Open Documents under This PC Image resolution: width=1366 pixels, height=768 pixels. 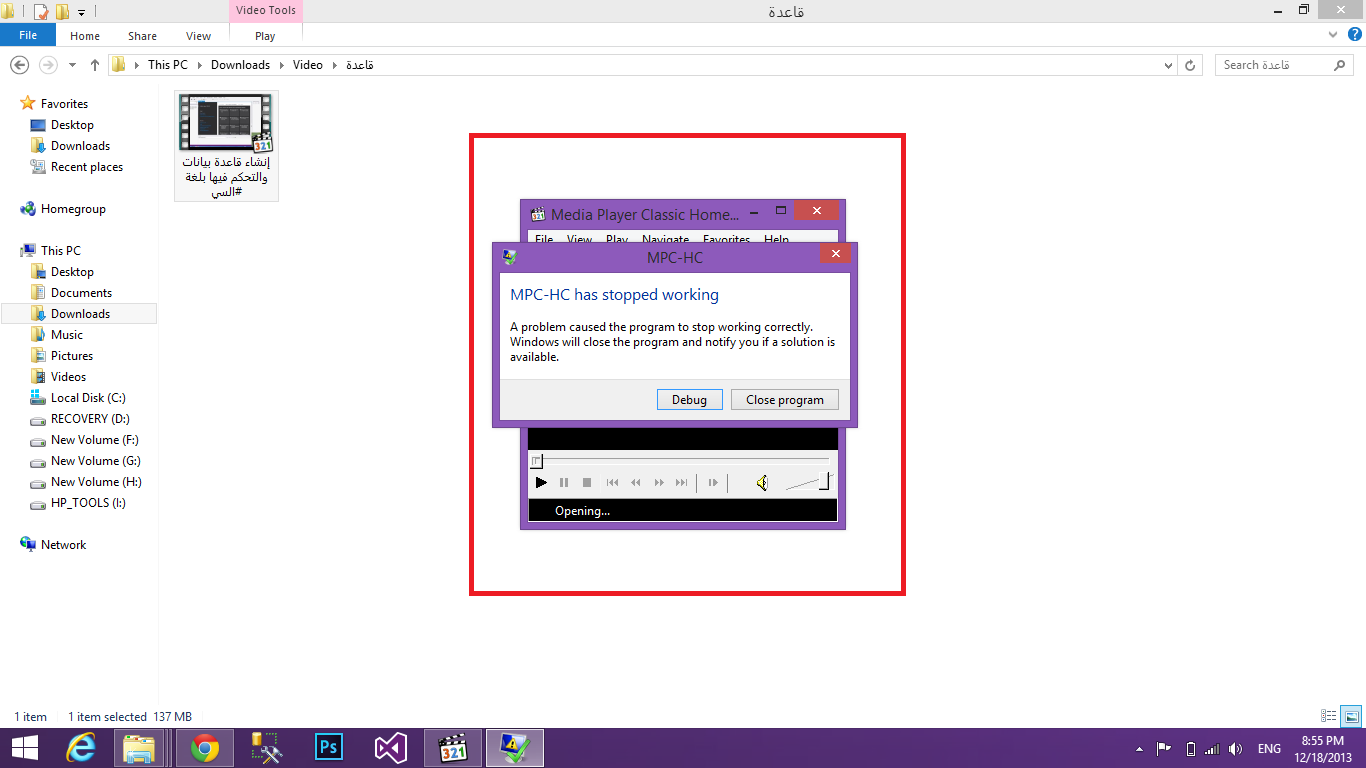tap(81, 293)
